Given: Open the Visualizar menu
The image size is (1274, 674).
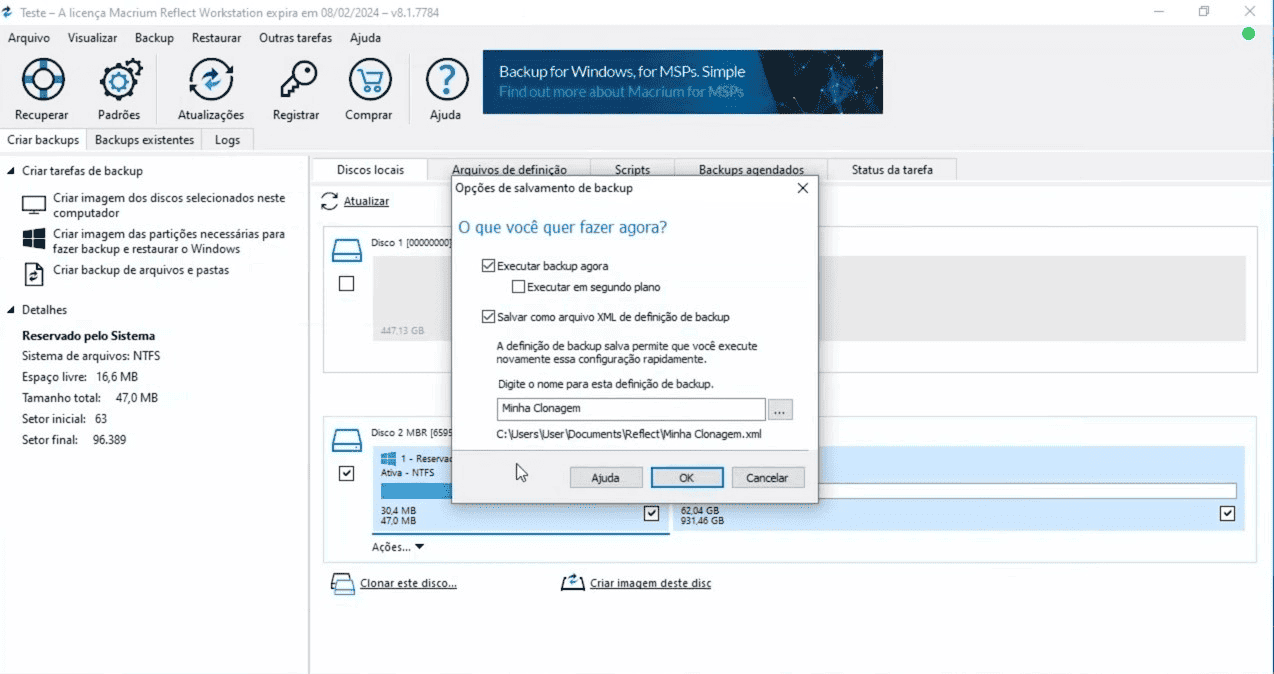Looking at the screenshot, I should coord(92,38).
